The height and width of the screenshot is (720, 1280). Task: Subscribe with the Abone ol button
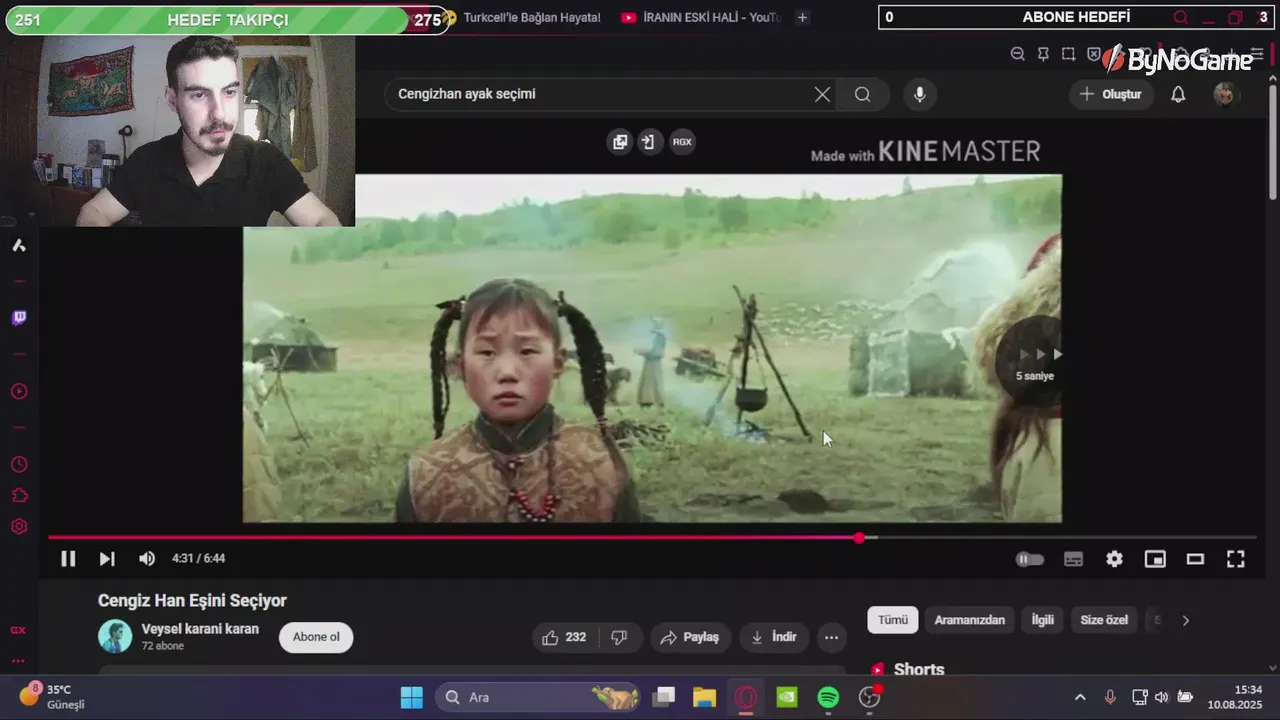316,637
